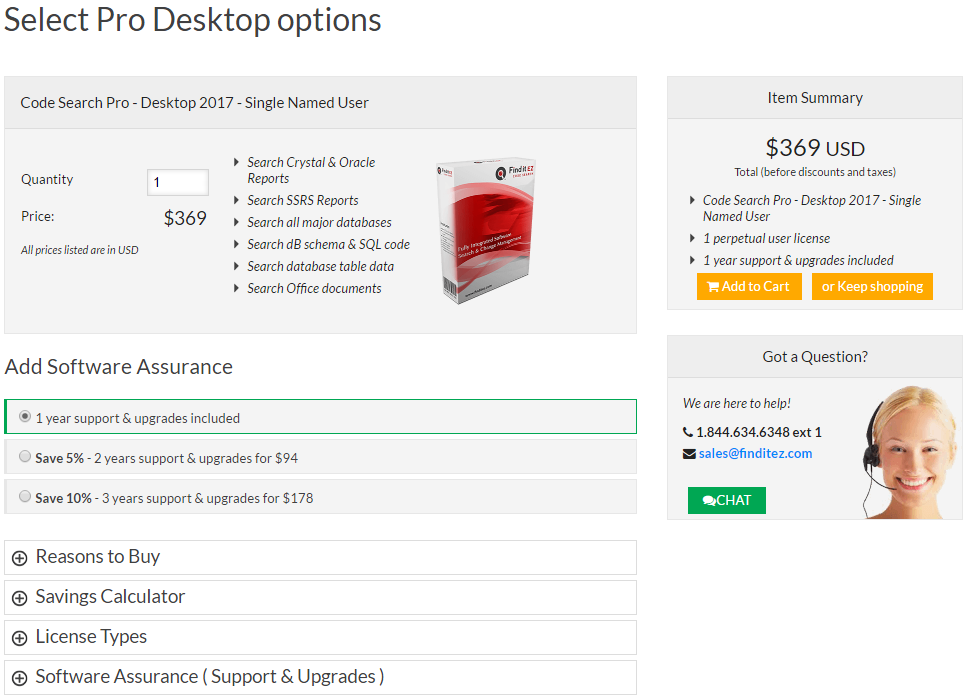This screenshot has height=699, width=967.
Task: Open the sales@finditez.com email link
Action: click(755, 453)
